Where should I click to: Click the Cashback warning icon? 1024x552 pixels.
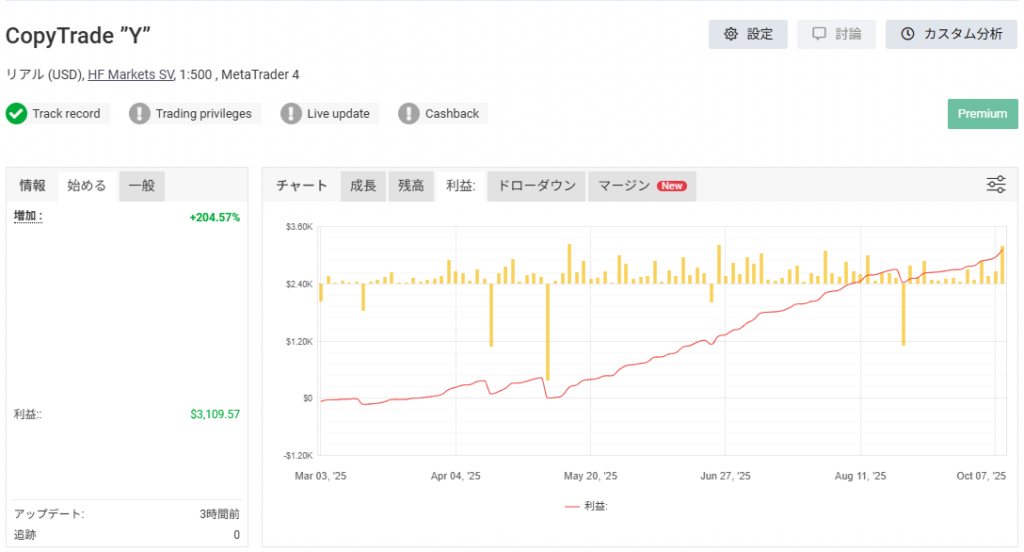point(409,114)
